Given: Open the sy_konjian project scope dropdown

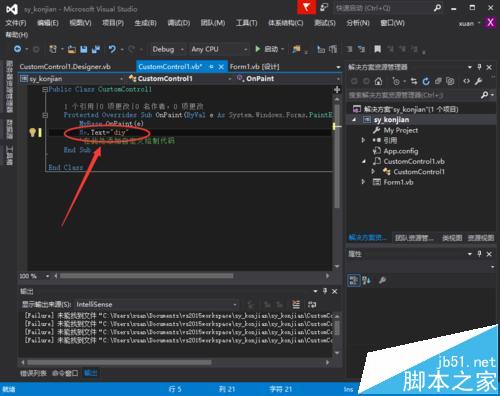Looking at the screenshot, I should [x=71, y=79].
